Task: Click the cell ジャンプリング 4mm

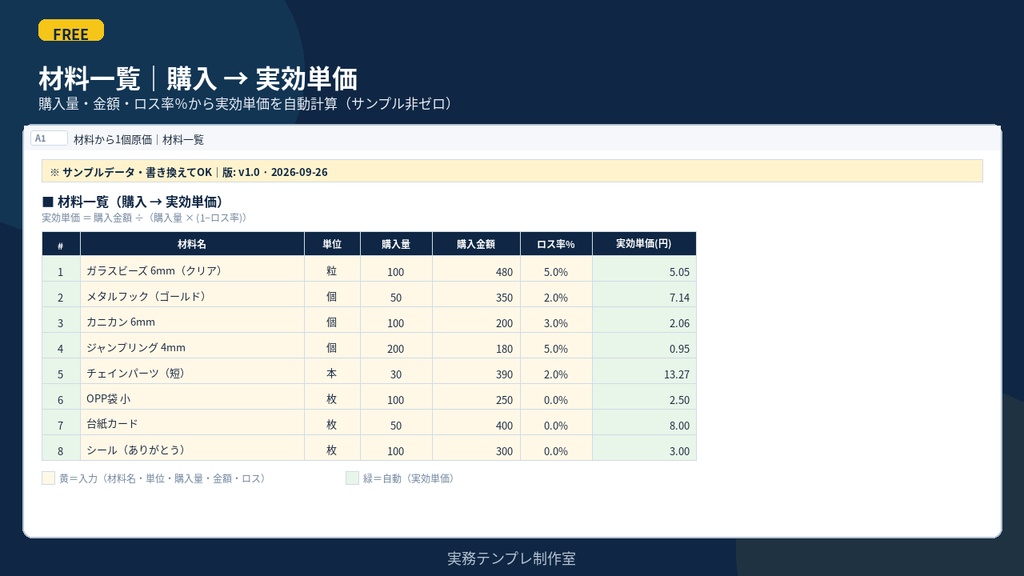Action: [x=192, y=347]
